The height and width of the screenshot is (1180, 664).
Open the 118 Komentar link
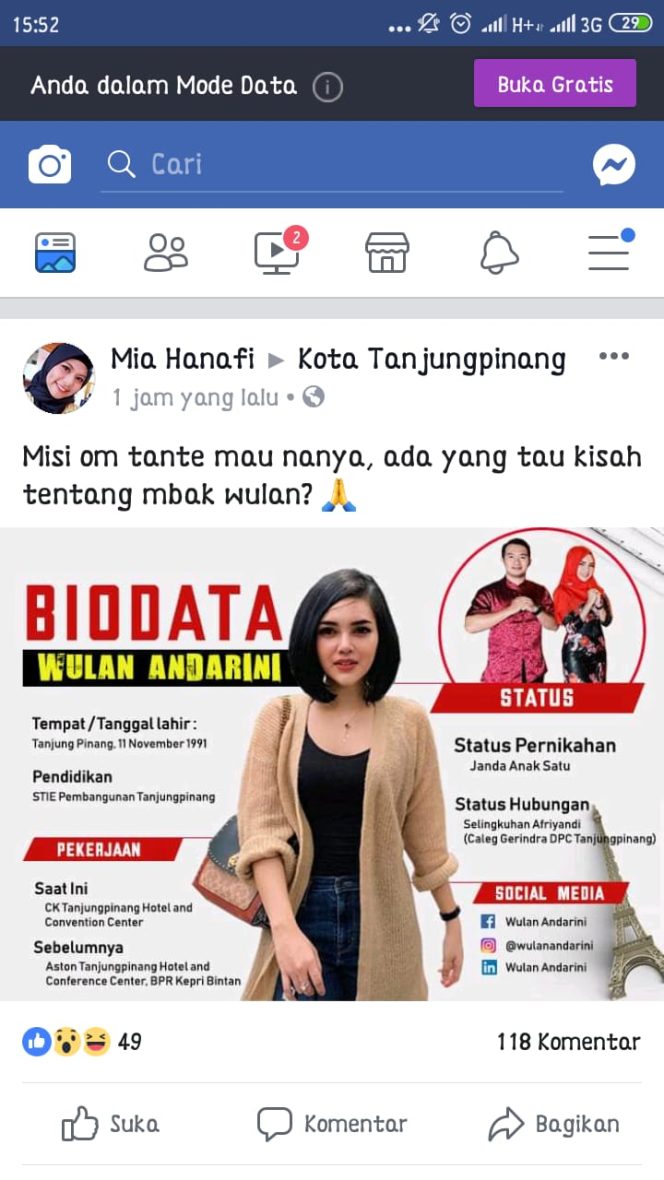(x=568, y=1042)
